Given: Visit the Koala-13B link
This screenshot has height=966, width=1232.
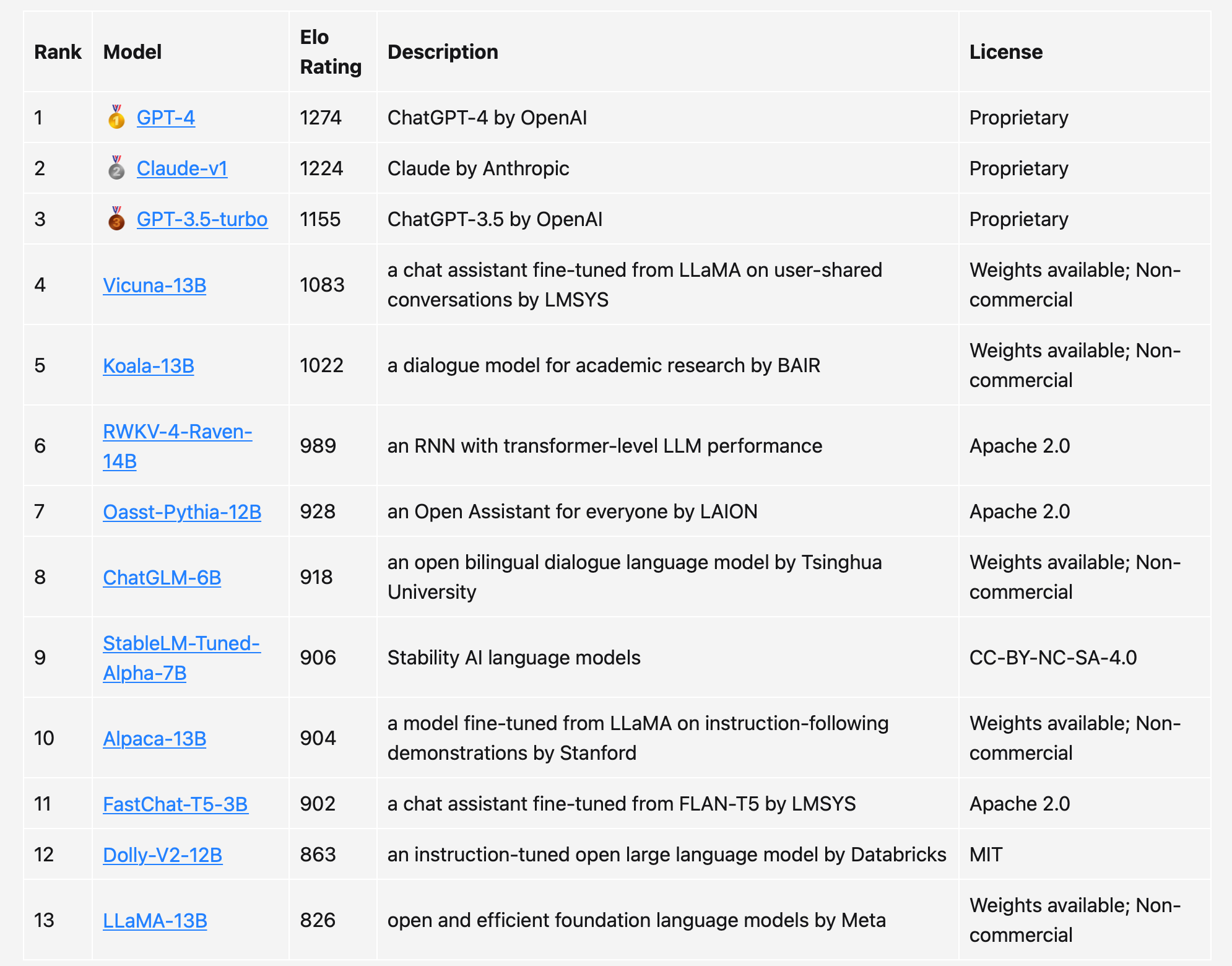Looking at the screenshot, I should coord(149,365).
